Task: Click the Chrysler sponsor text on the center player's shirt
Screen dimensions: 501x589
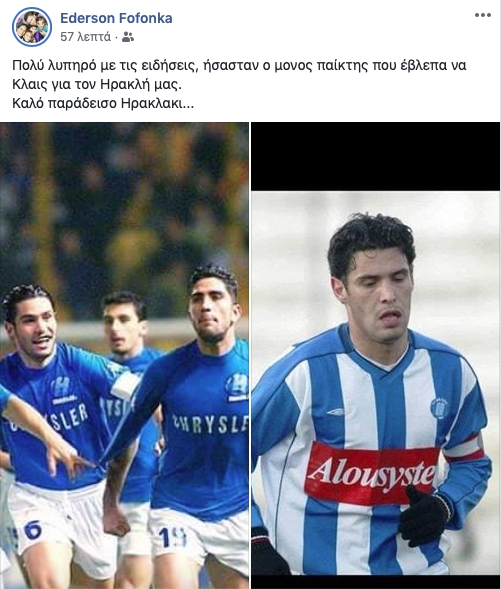Action: 210,424
